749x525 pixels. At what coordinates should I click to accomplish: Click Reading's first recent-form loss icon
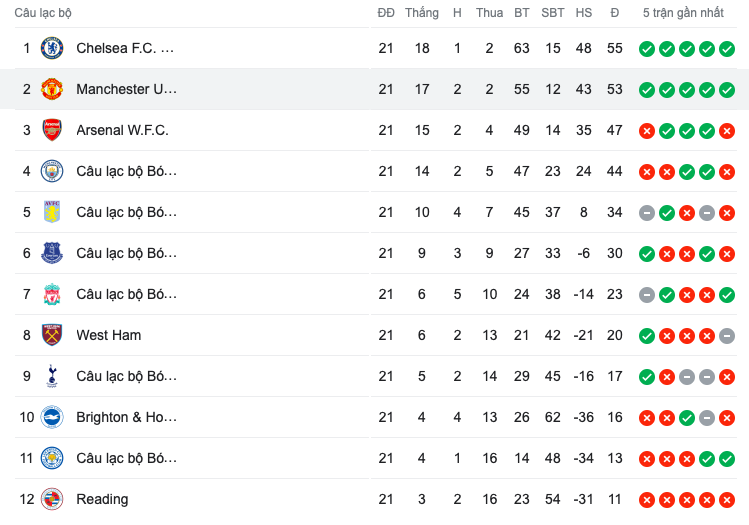click(647, 499)
